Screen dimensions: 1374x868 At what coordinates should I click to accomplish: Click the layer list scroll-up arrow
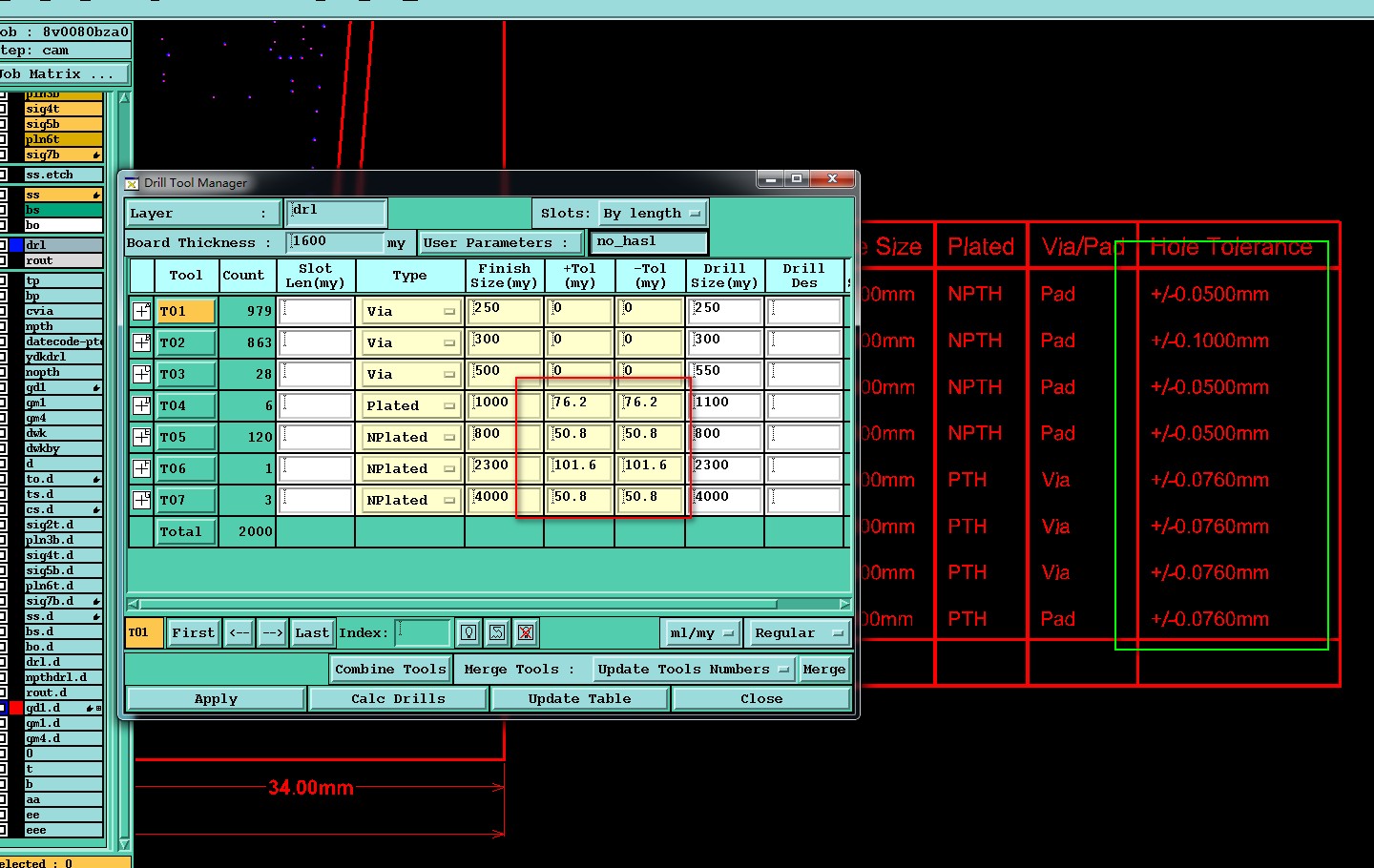(x=124, y=97)
